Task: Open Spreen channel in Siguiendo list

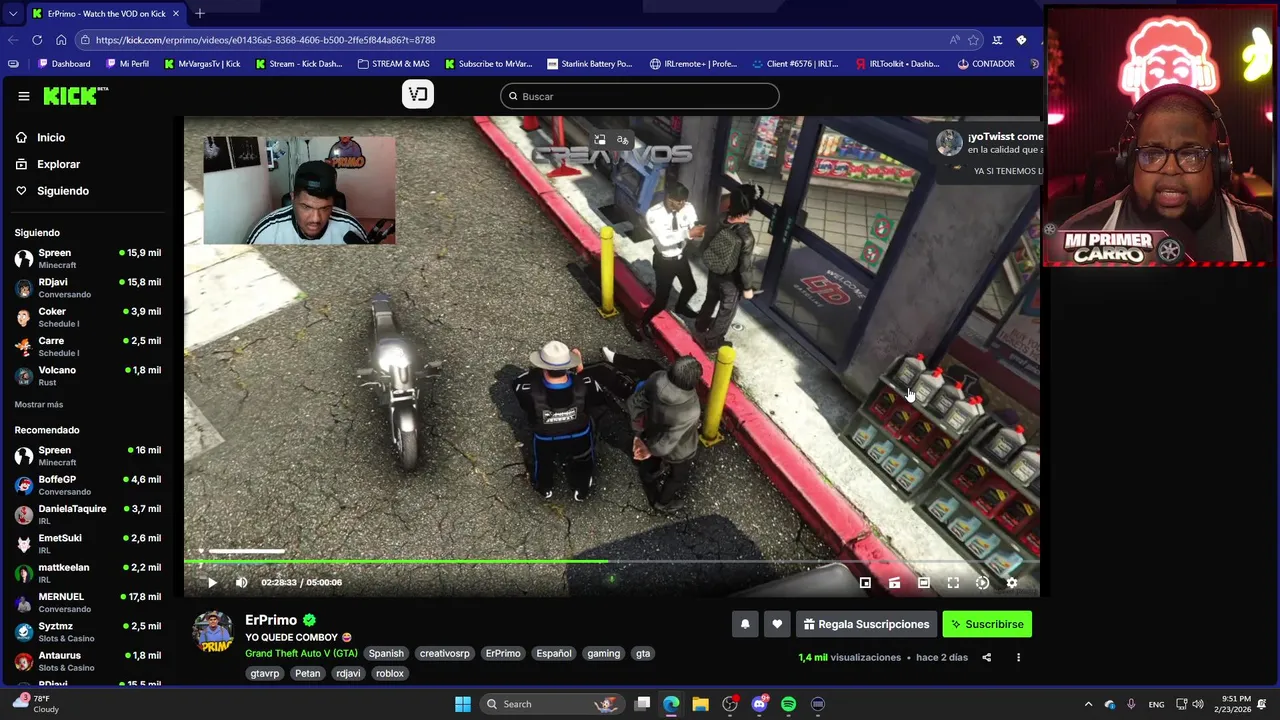Action: point(88,259)
